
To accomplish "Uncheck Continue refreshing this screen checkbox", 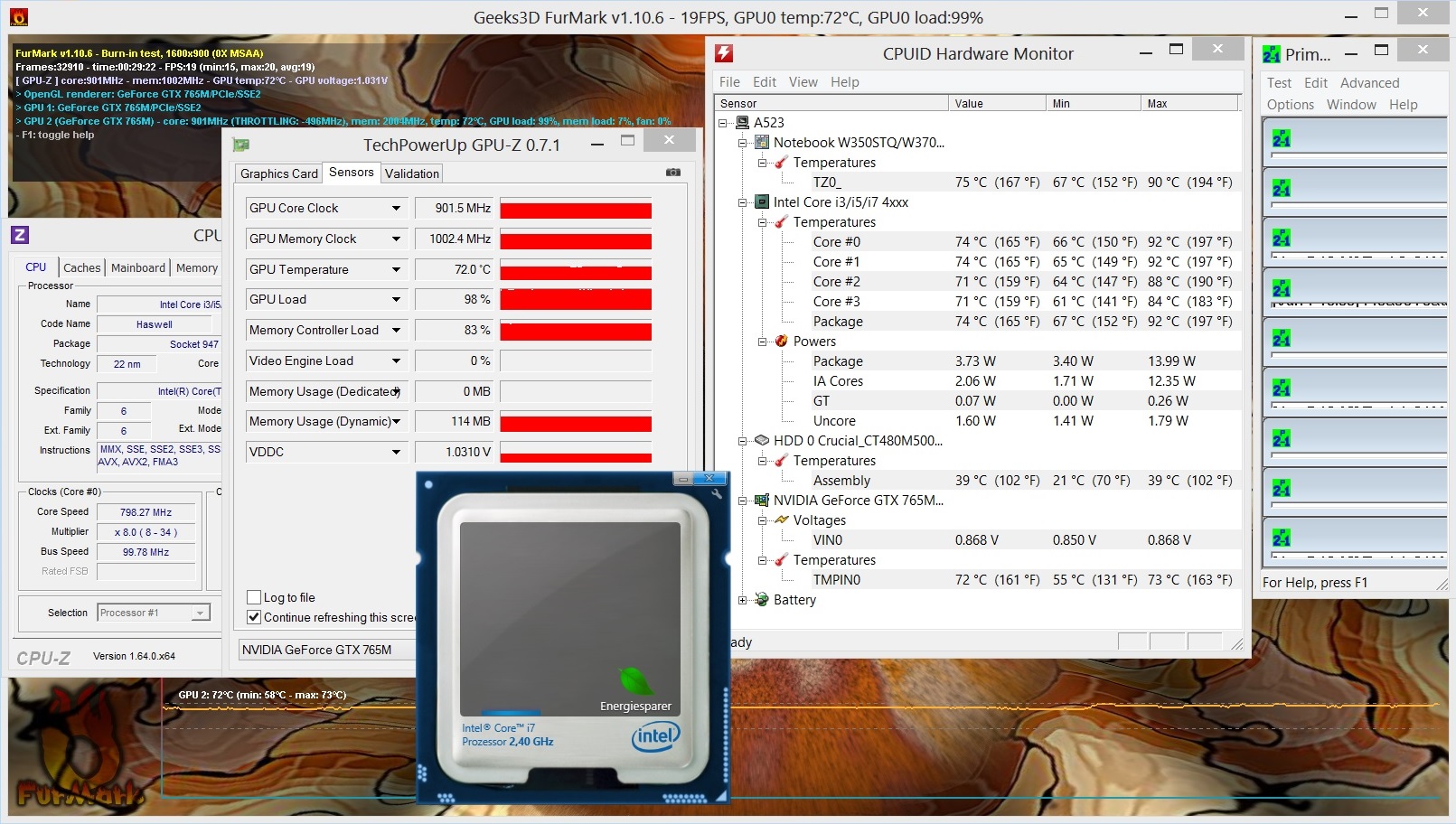I will point(254,617).
